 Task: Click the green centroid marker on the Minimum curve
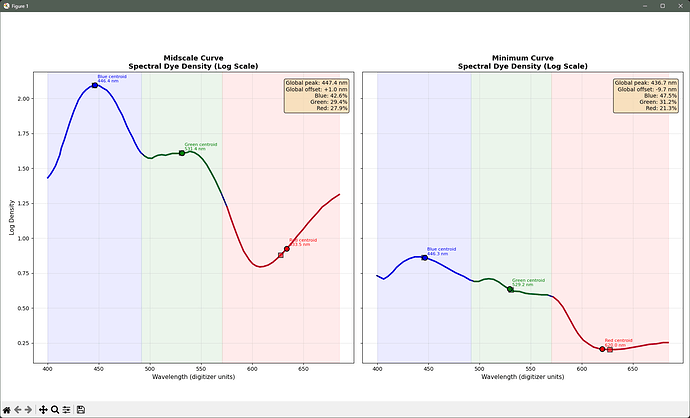[x=510, y=289]
